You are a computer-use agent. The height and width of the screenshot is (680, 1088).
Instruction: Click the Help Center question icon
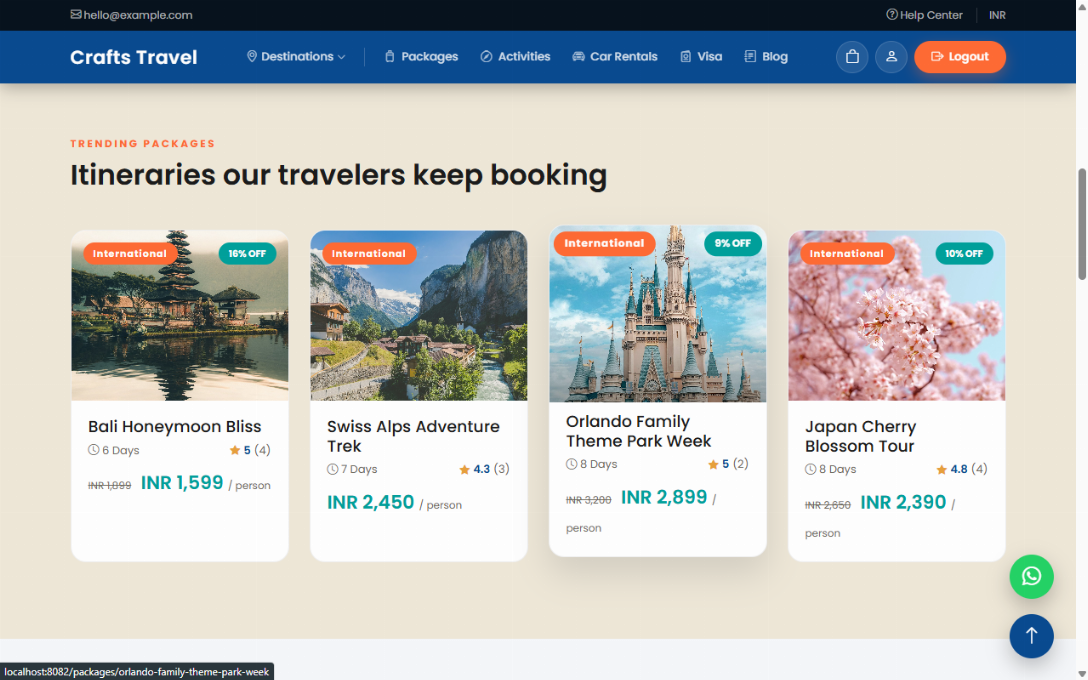pos(892,15)
